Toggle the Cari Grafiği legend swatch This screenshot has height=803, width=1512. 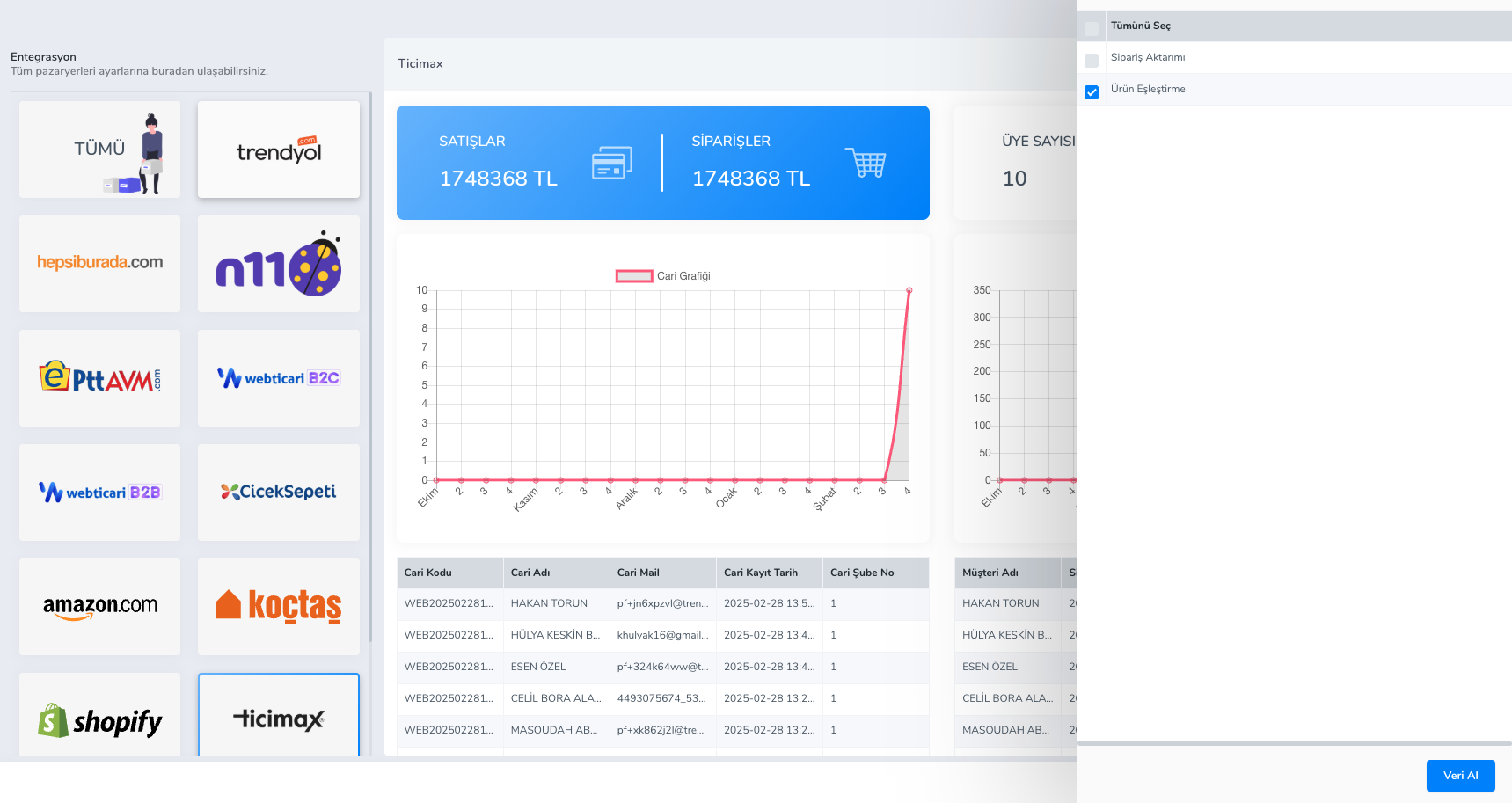point(633,276)
